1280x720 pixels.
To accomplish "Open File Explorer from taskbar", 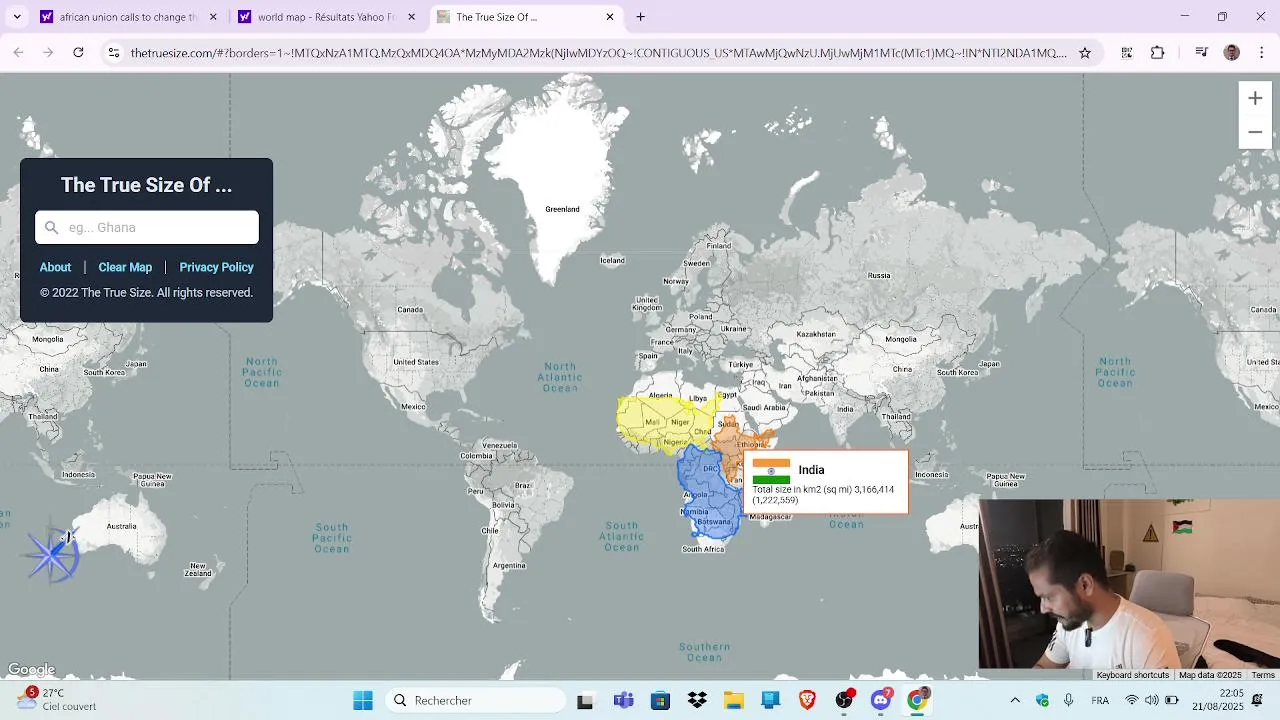I will [734, 700].
